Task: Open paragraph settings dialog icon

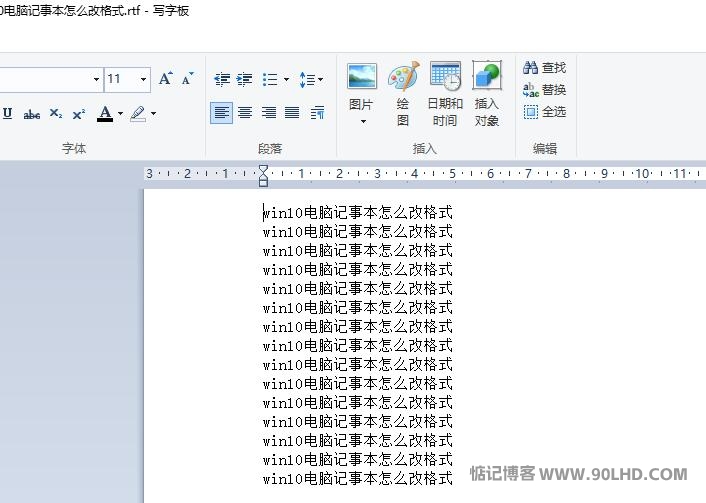Action: (x=317, y=113)
